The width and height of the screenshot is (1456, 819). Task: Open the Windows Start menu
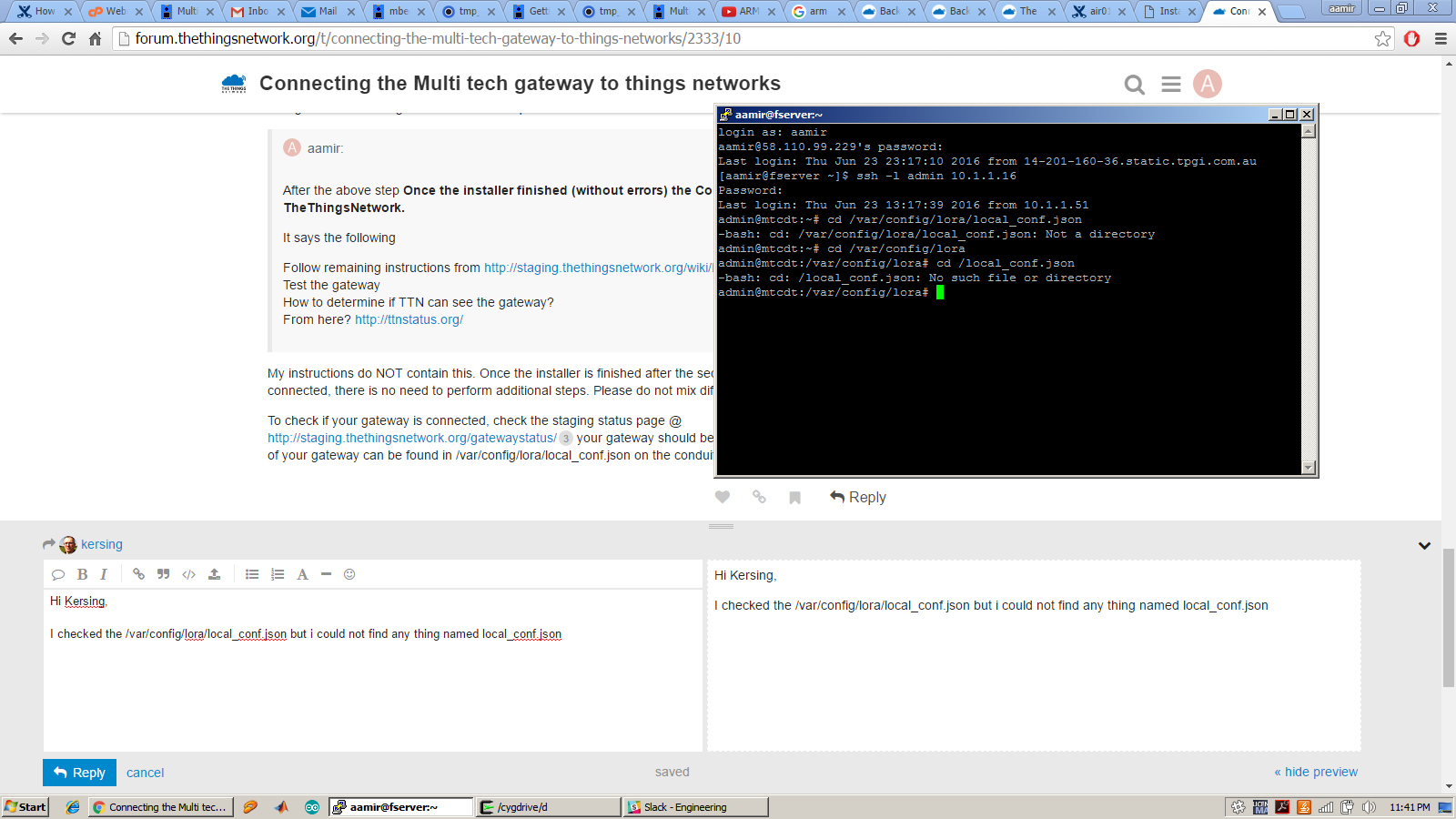click(x=25, y=807)
